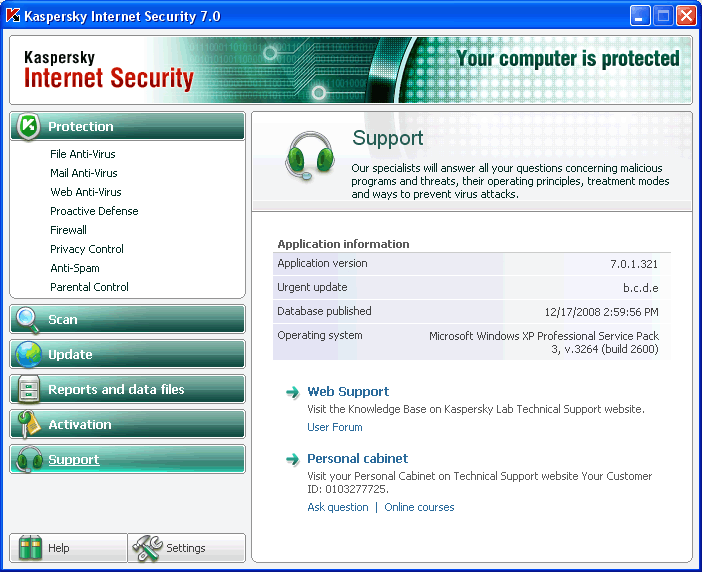Click the Settings tools icon
Image resolution: width=702 pixels, height=572 pixels.
148,548
